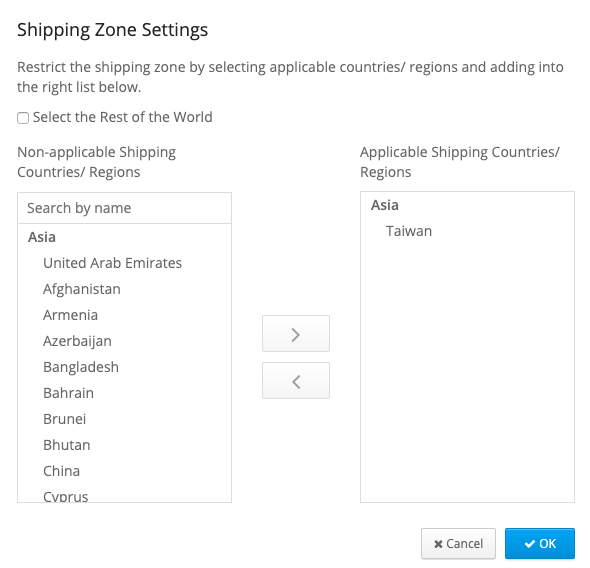The height and width of the screenshot is (568, 590).
Task: Click the right-arrow add country button
Action: [x=296, y=334]
